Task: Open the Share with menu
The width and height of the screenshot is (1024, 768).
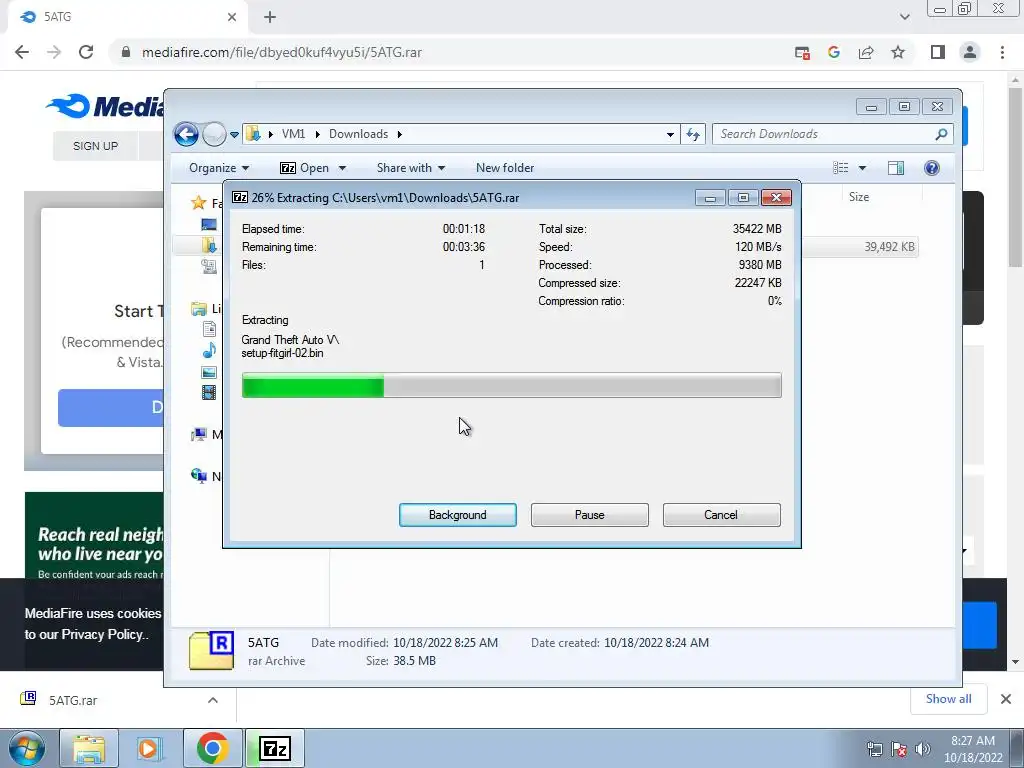Action: [x=411, y=168]
